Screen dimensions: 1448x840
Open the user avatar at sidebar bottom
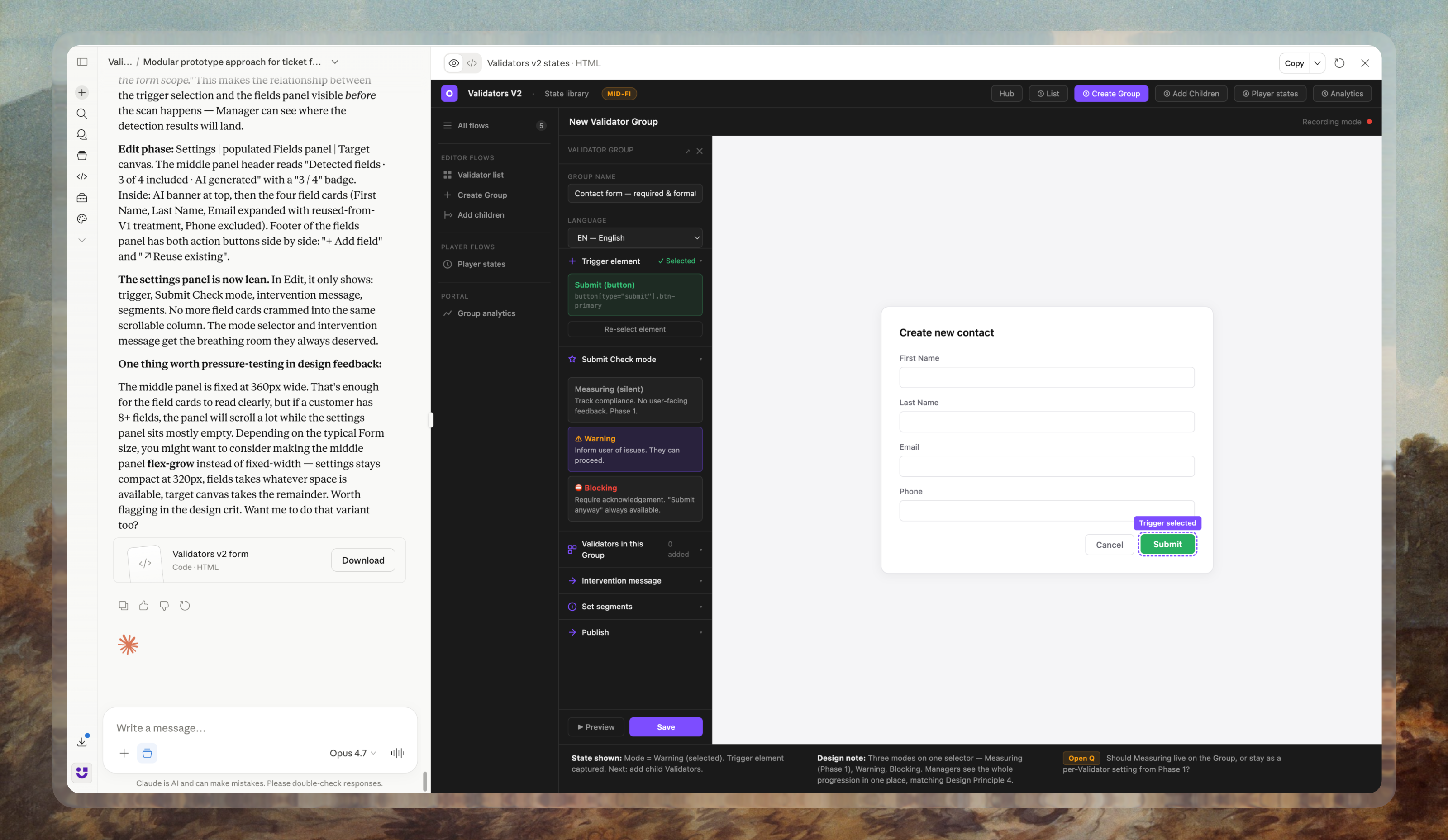[82, 772]
